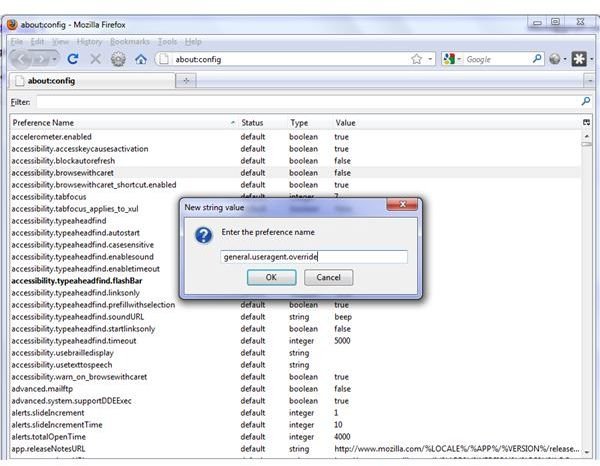Sort by the Status column header
The image size is (600, 466).
pyautogui.click(x=262, y=123)
